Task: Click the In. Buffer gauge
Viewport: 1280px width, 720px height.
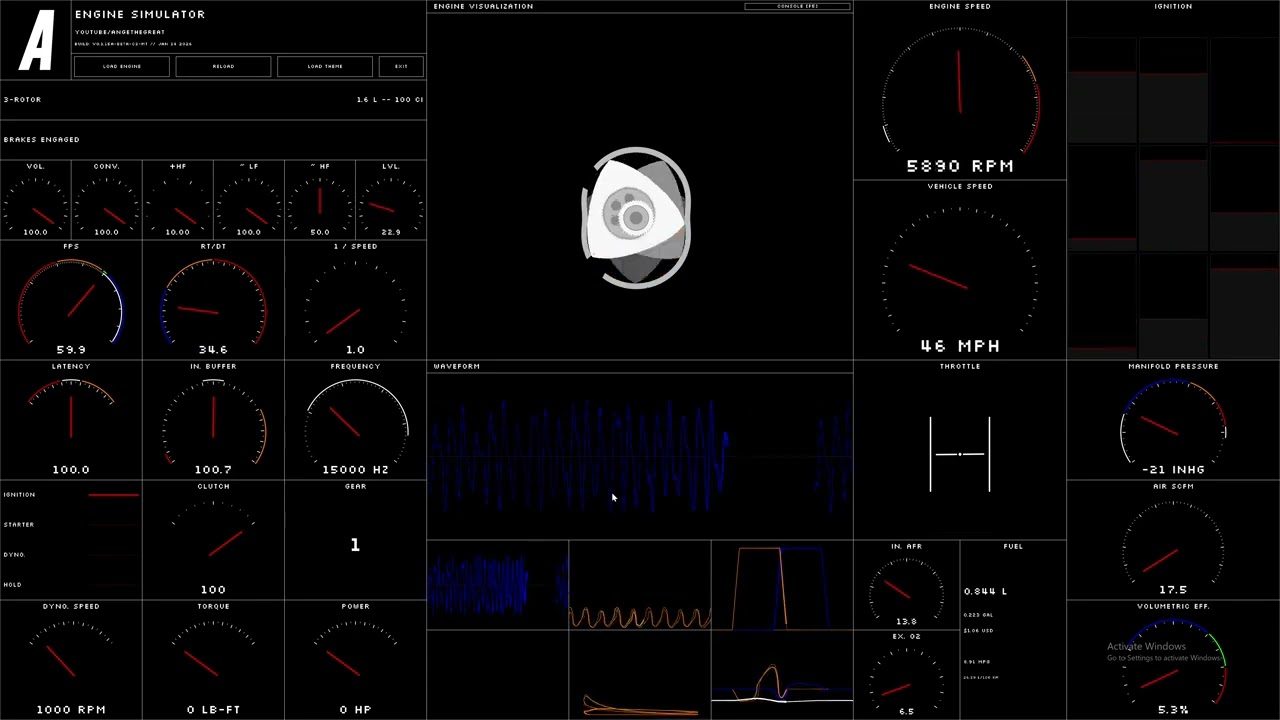Action: [213, 420]
